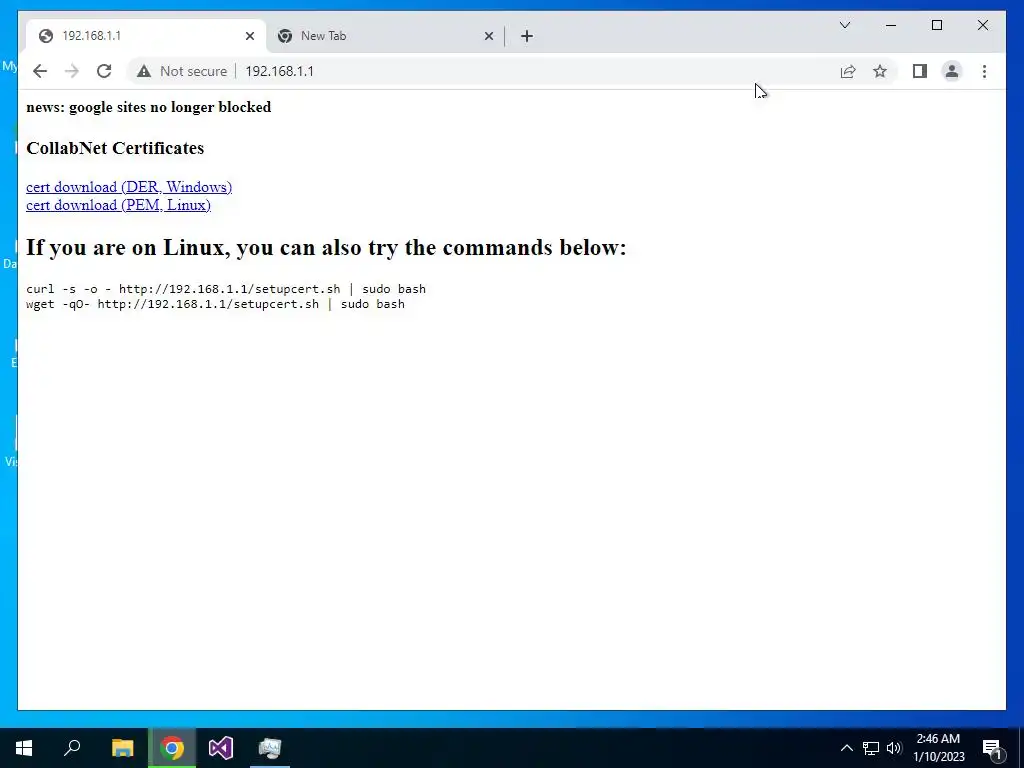Open the network status tray icon
Image resolution: width=1024 pixels, height=768 pixels.
click(871, 748)
